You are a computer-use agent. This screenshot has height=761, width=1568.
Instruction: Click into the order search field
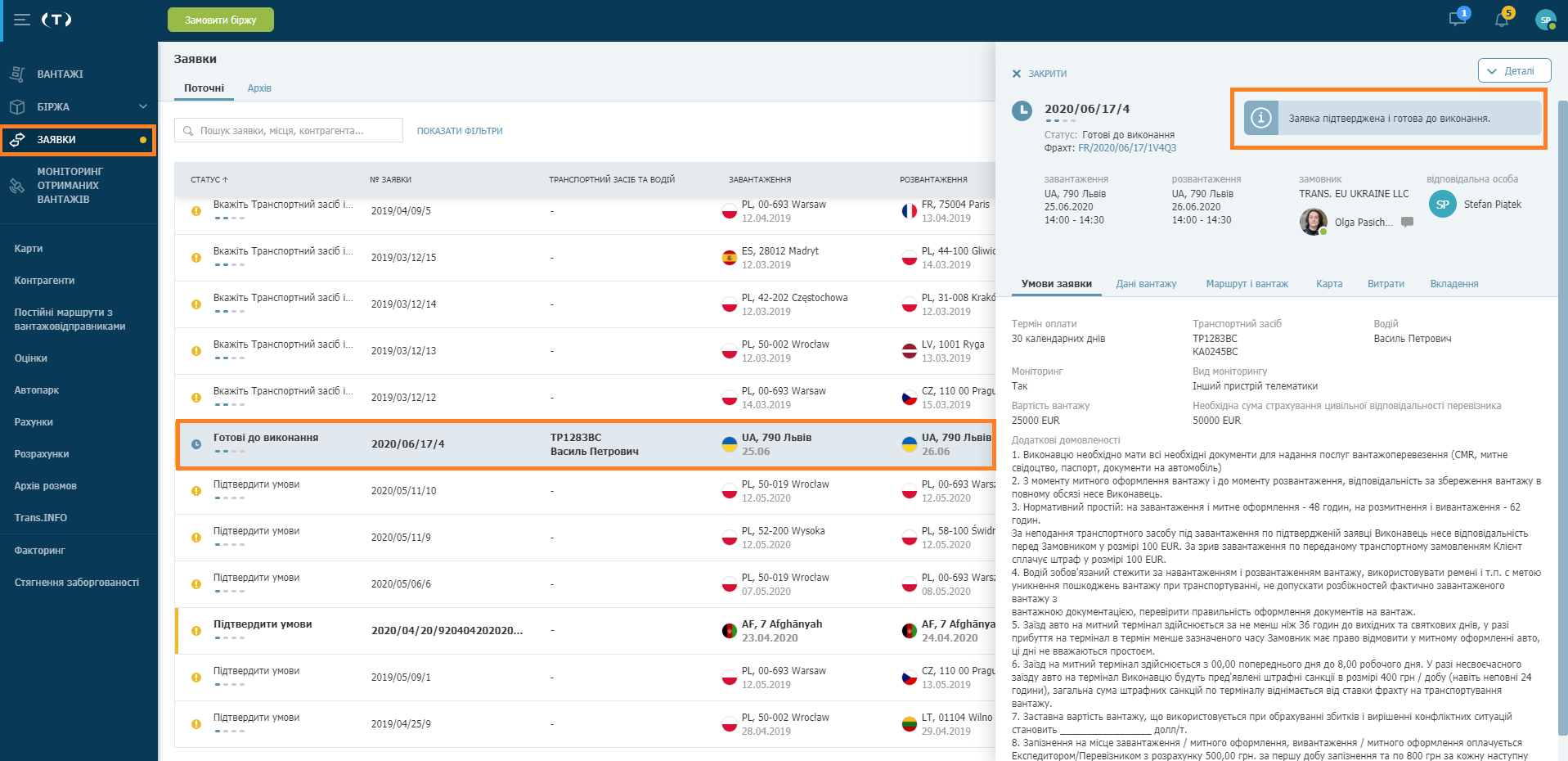[289, 130]
